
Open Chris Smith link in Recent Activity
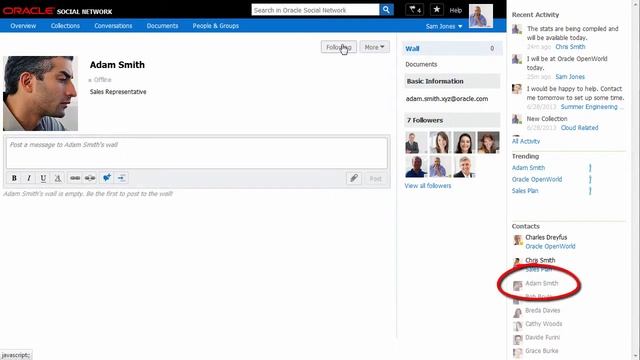coord(570,47)
